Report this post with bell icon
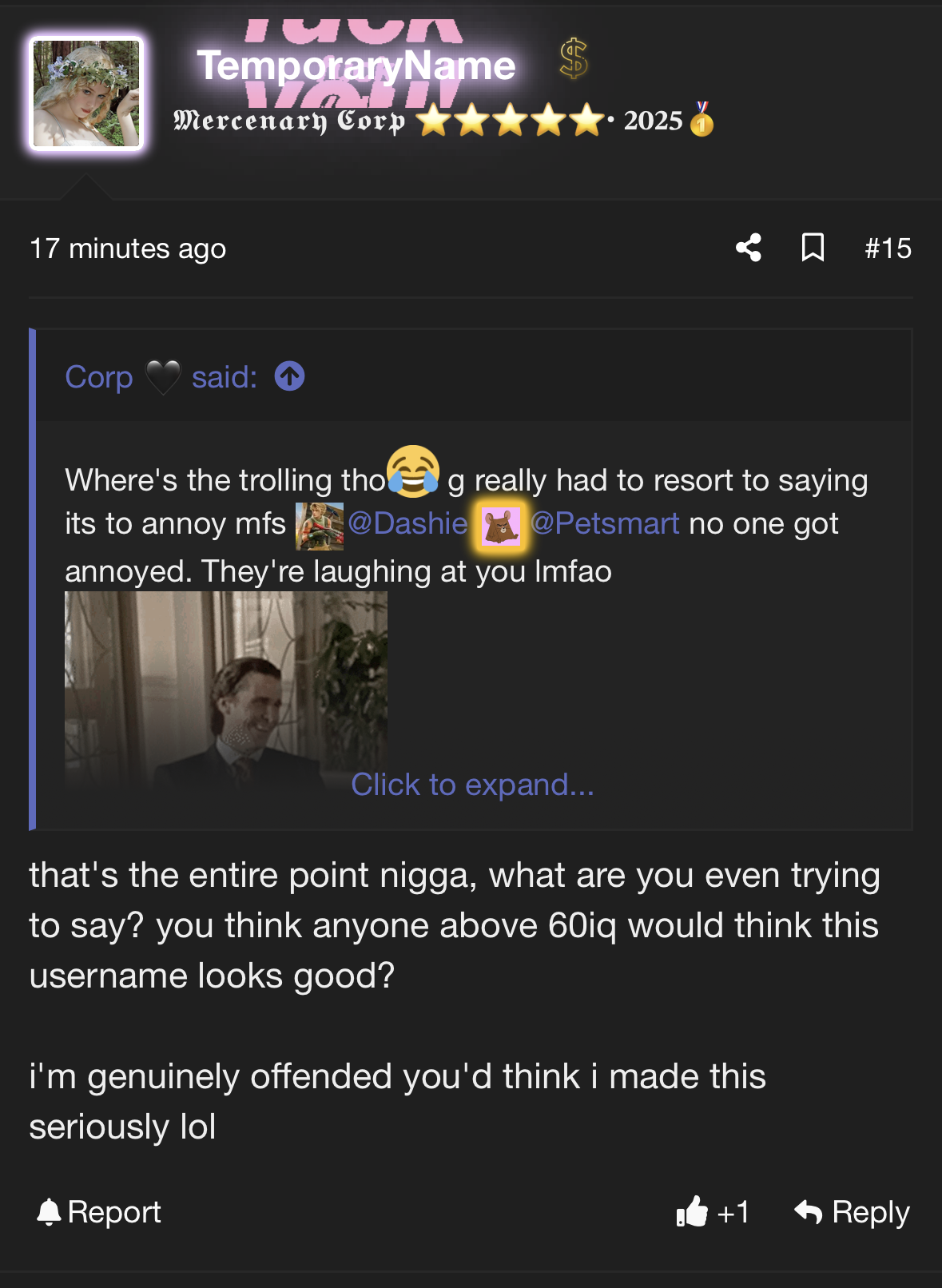Screen dimensions: 942x1288 coord(99,1212)
